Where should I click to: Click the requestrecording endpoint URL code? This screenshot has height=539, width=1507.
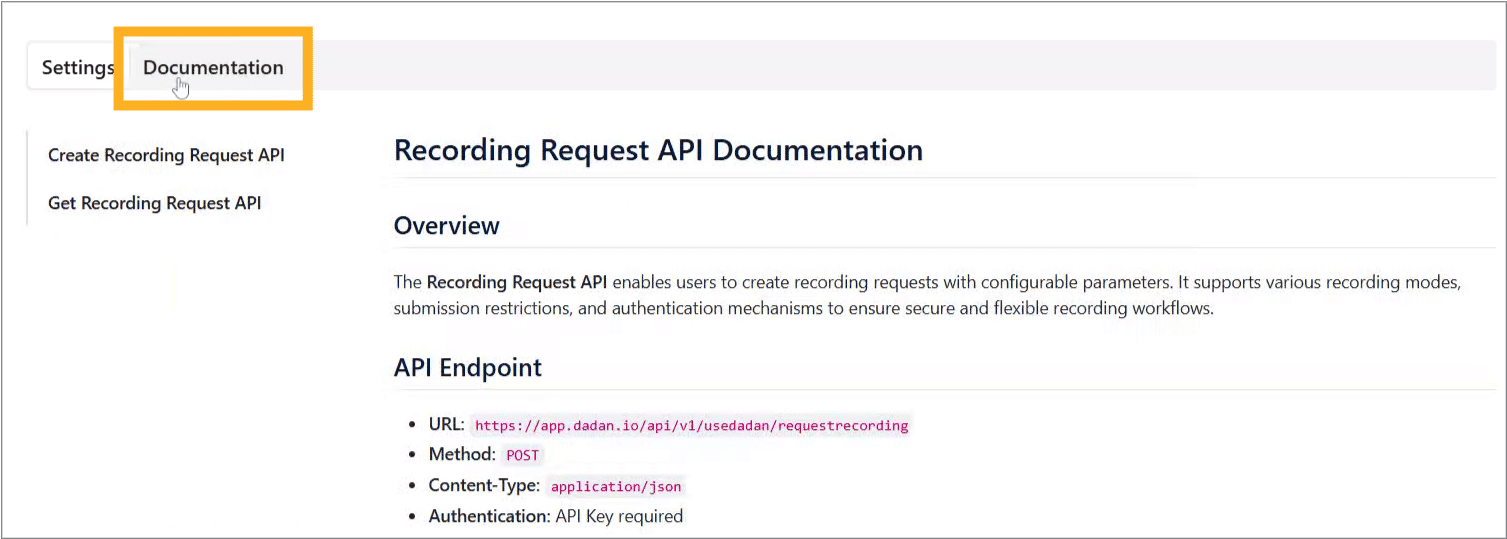(x=691, y=425)
